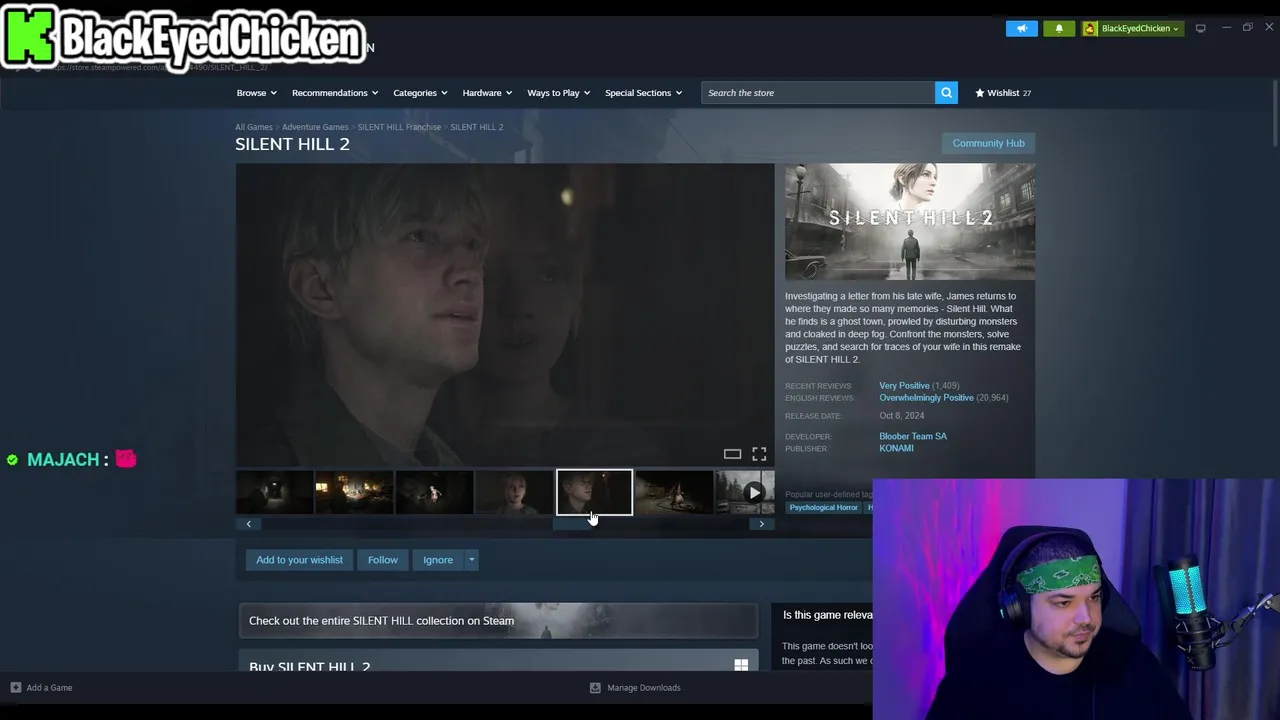Click the store search magnifier button

tap(946, 93)
